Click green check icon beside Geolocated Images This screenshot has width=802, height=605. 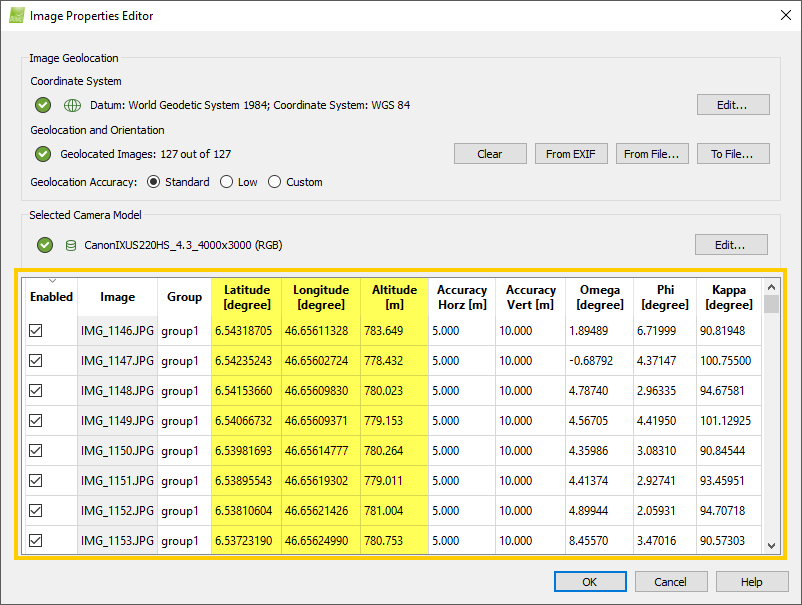[43, 154]
